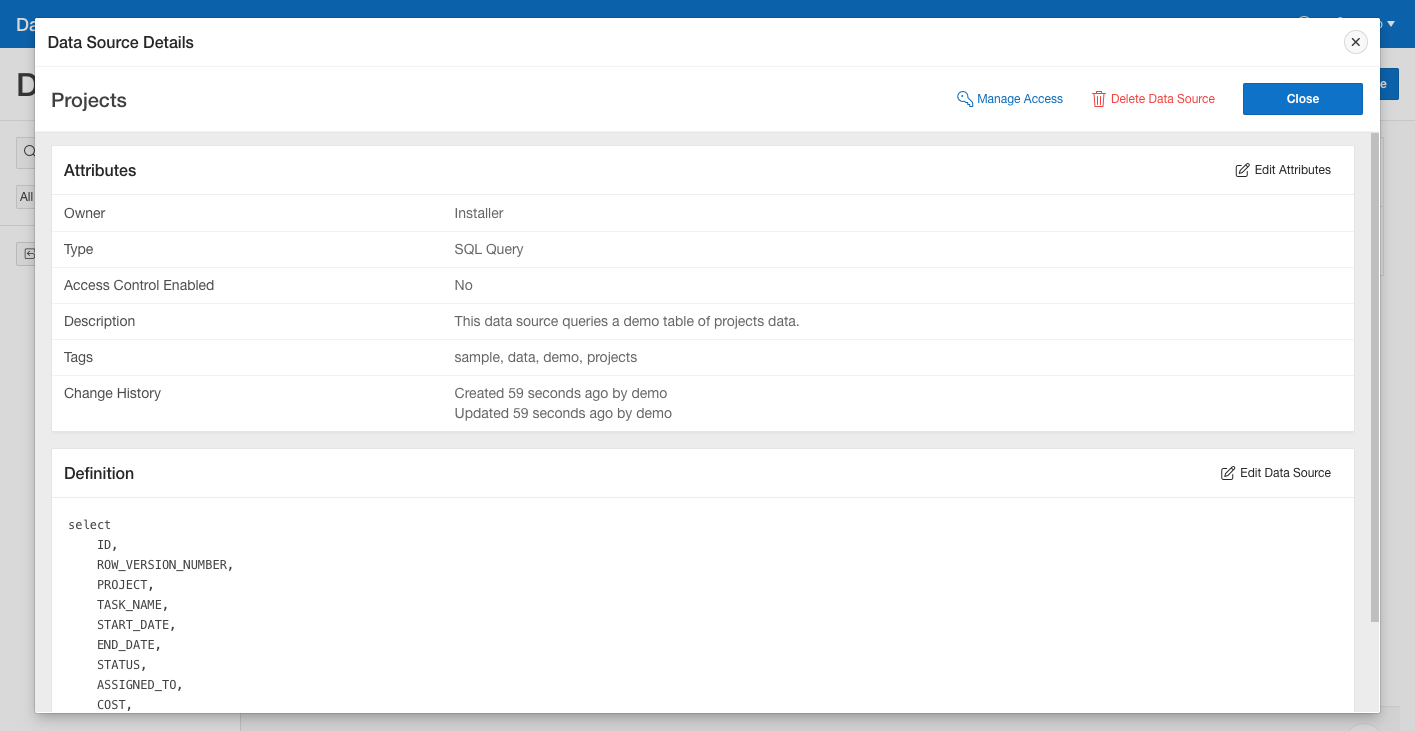This screenshot has width=1415, height=731.
Task: Click the SQL select statement code block
Action: click(150, 614)
